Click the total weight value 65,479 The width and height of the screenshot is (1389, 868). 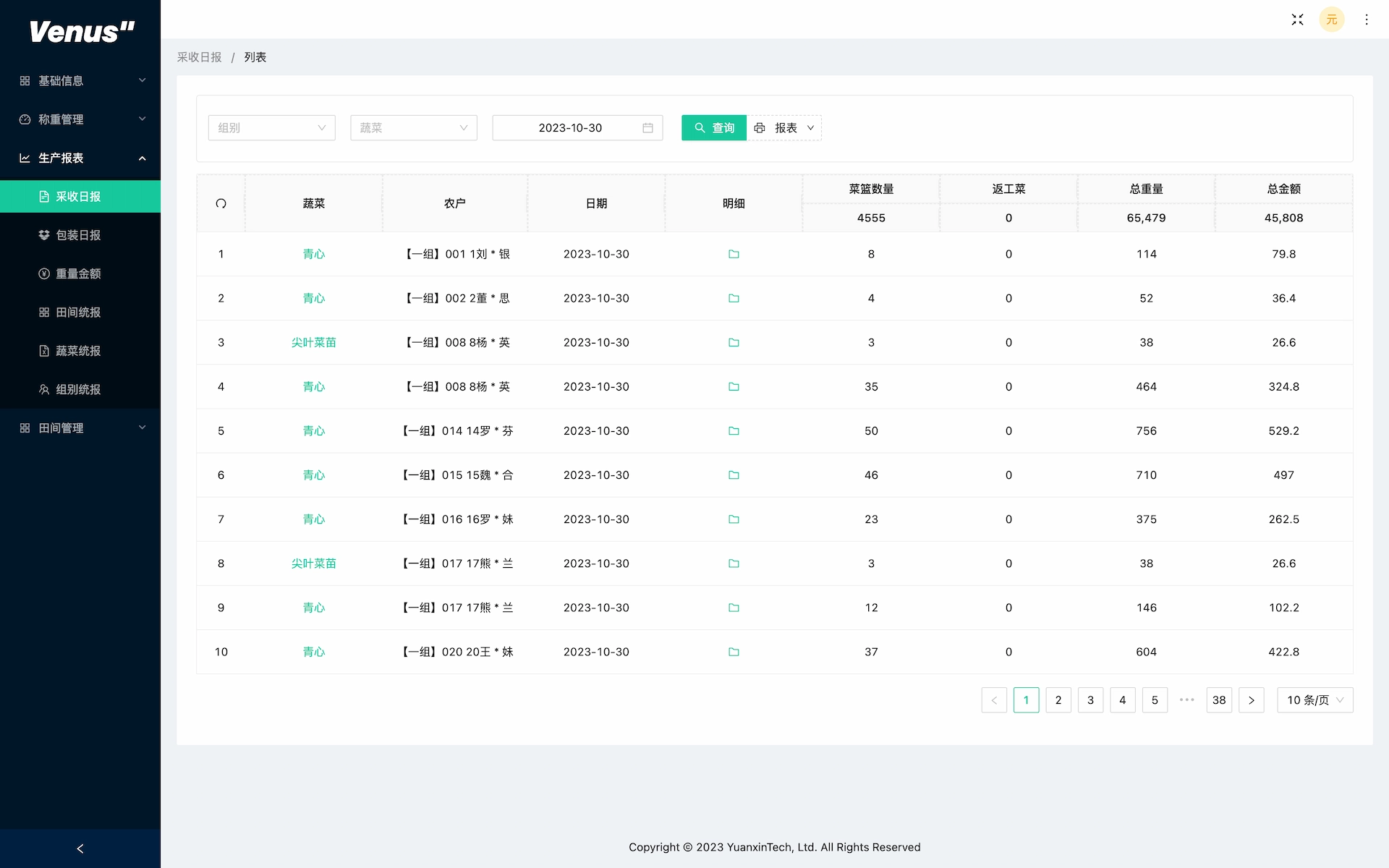(x=1147, y=218)
